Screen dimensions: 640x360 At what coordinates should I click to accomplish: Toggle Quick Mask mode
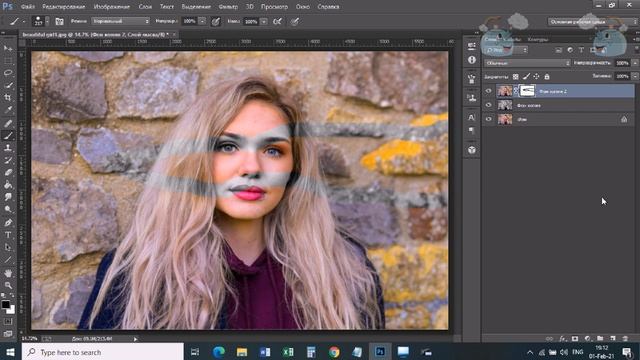coord(8,322)
